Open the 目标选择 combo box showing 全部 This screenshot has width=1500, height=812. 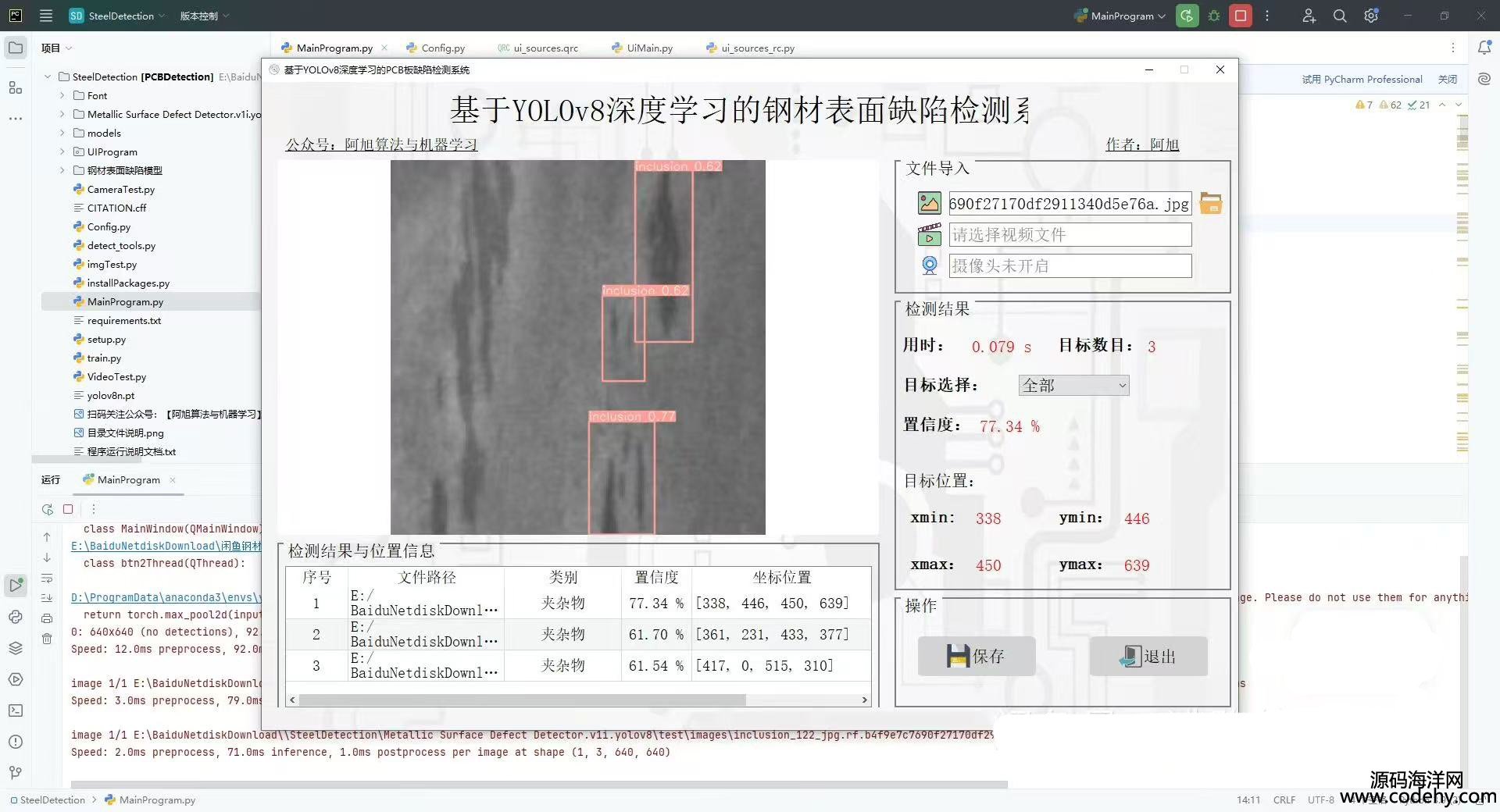pyautogui.click(x=1073, y=385)
